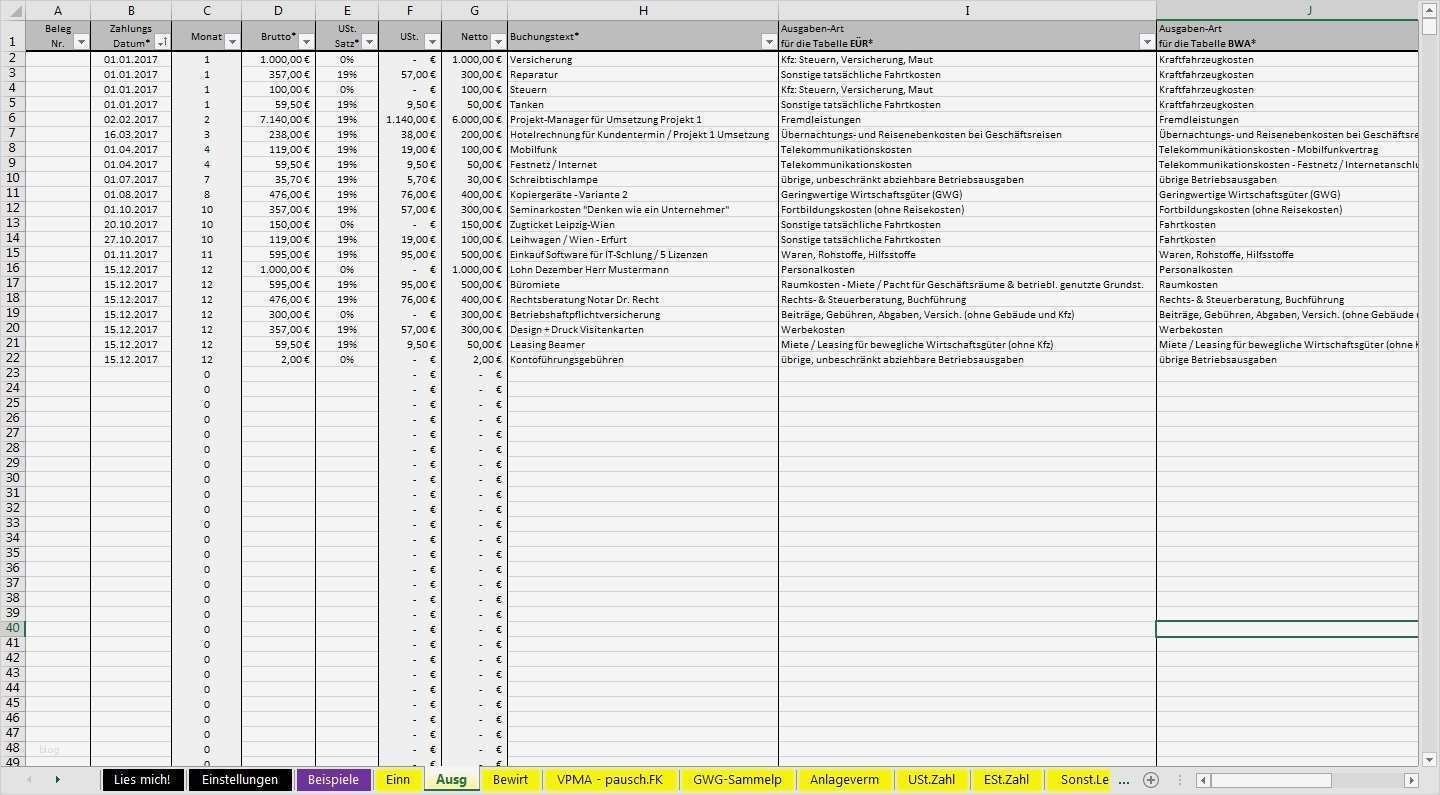Open the Lies mich! sheet

click(143, 779)
